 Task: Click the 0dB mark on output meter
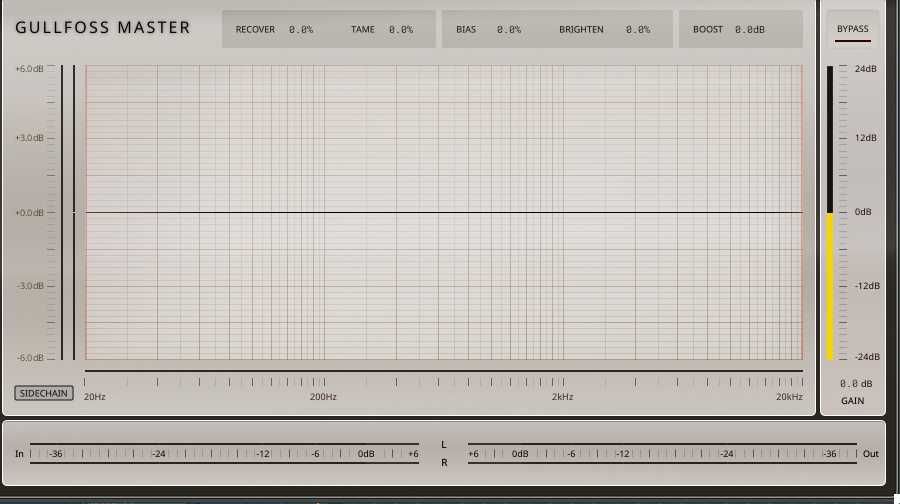(x=520, y=453)
